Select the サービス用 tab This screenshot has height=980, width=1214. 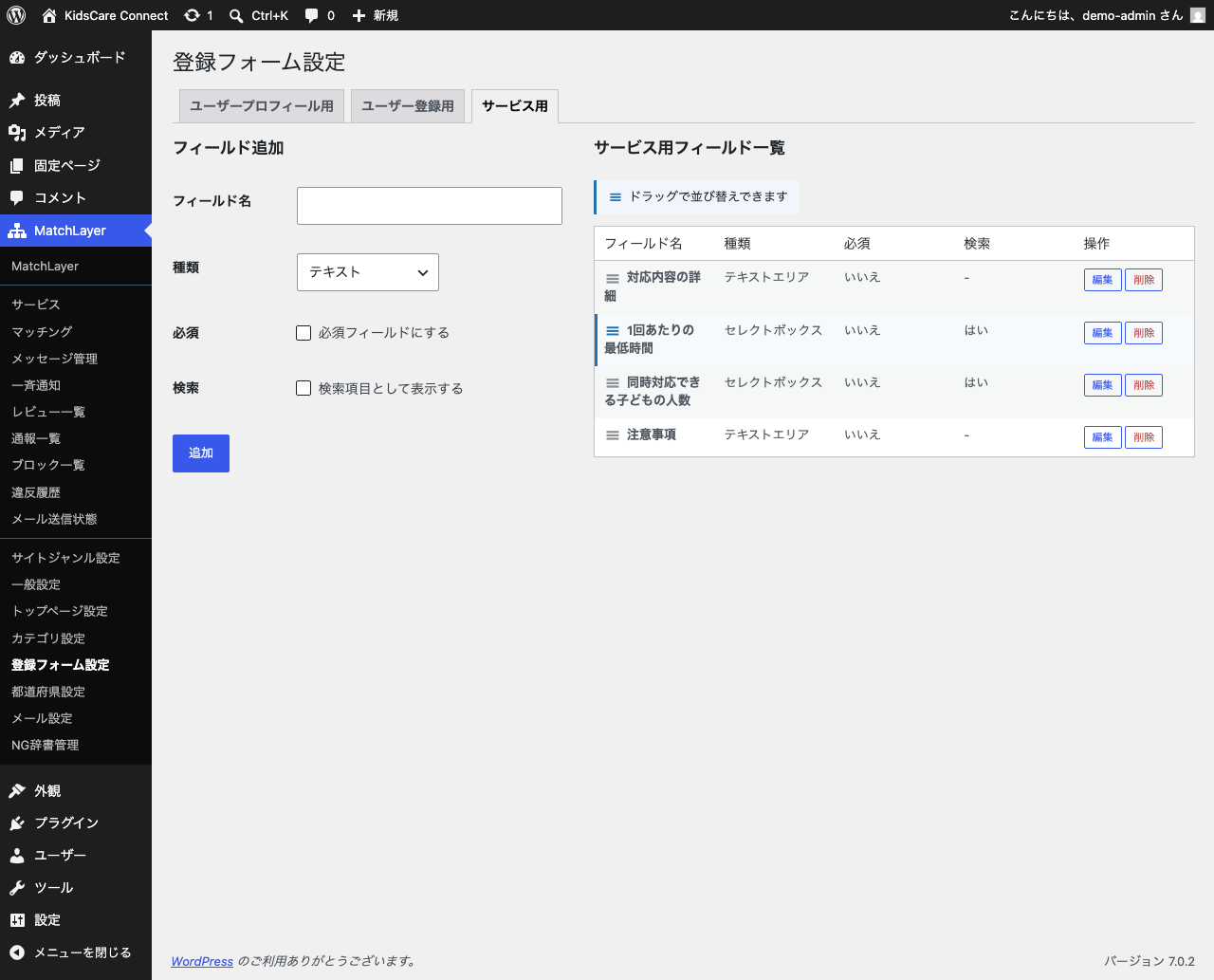(x=515, y=106)
